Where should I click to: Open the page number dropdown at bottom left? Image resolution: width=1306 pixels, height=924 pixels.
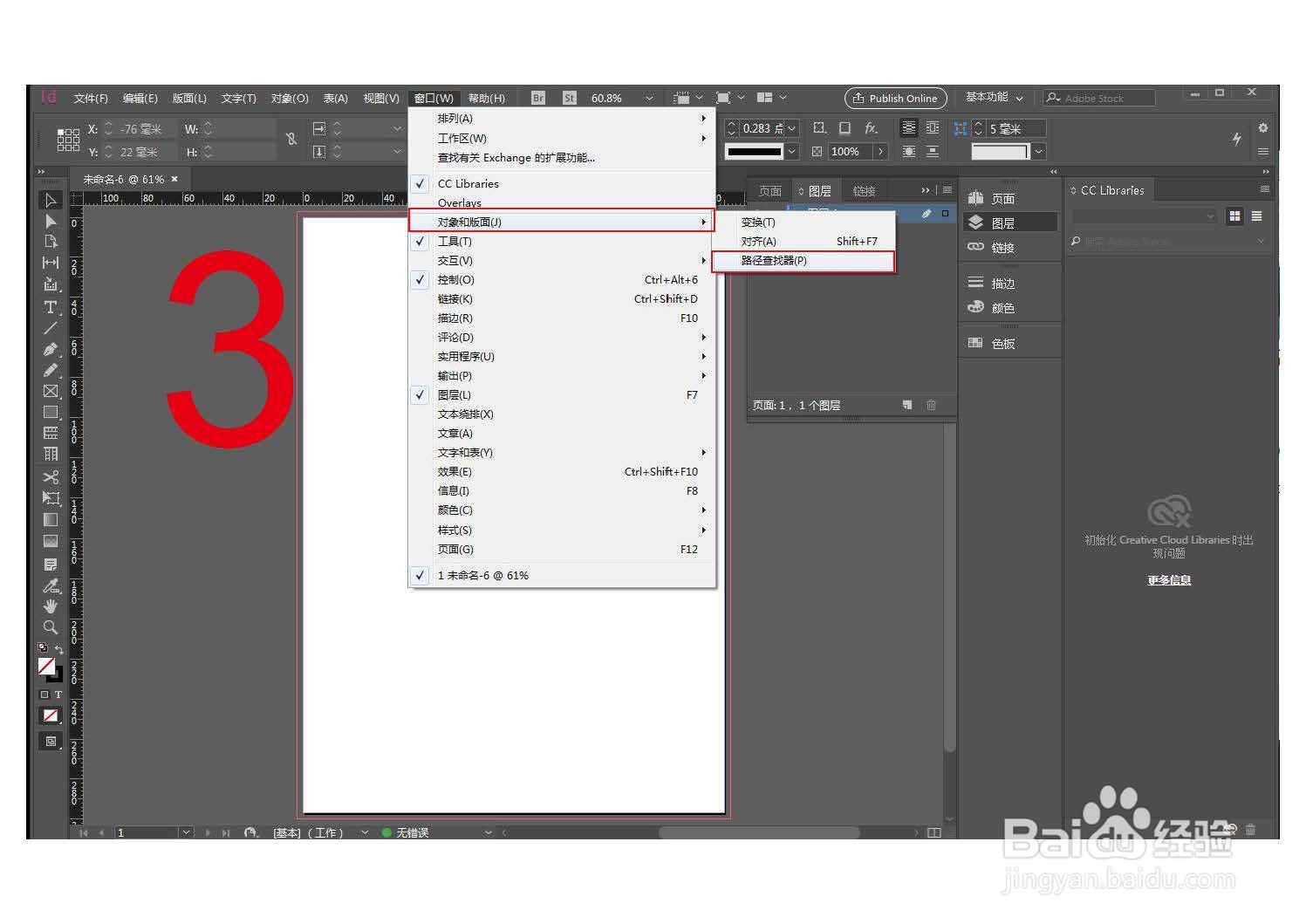coord(185,832)
